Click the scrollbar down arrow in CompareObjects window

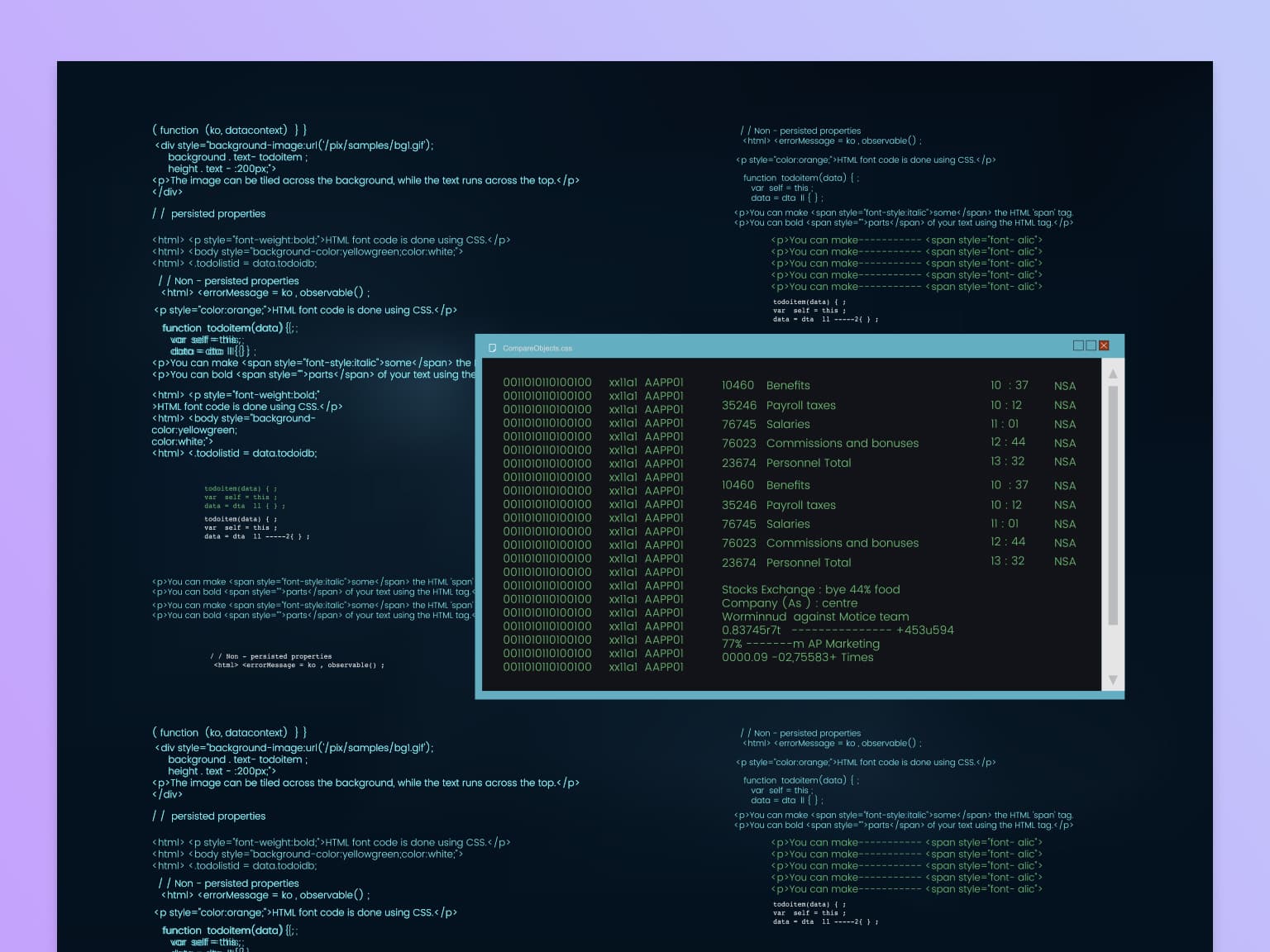[x=1113, y=680]
